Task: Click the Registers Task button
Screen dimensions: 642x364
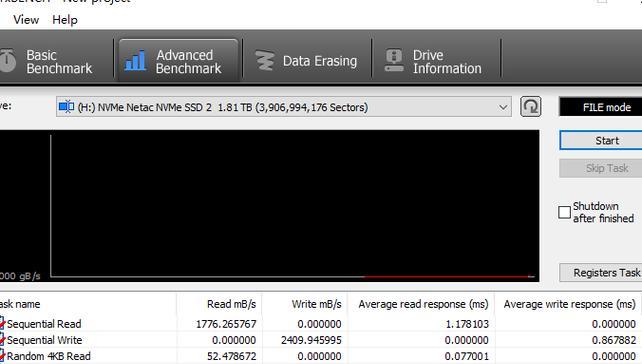Action: pos(601,273)
